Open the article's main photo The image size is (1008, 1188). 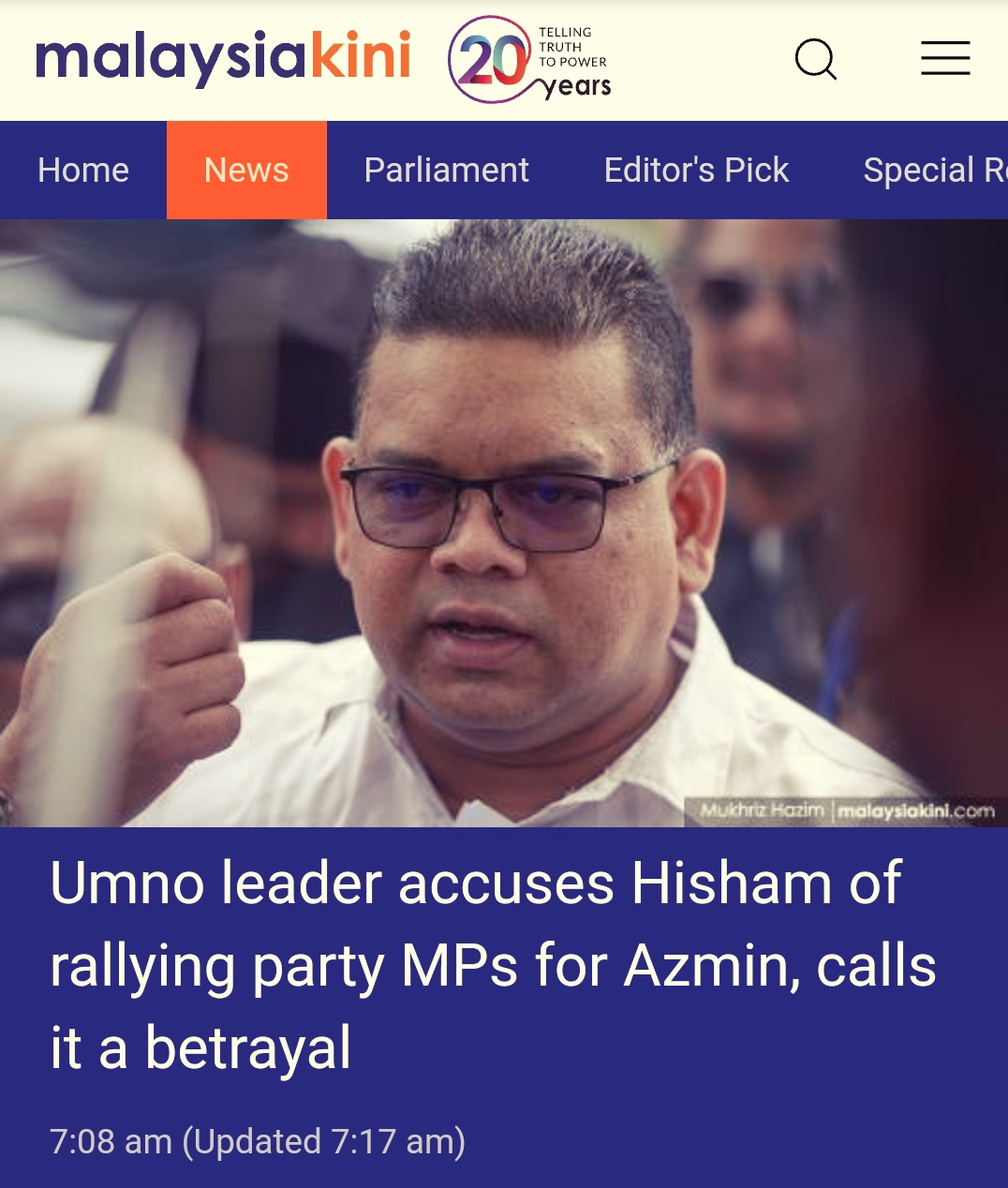point(504,523)
